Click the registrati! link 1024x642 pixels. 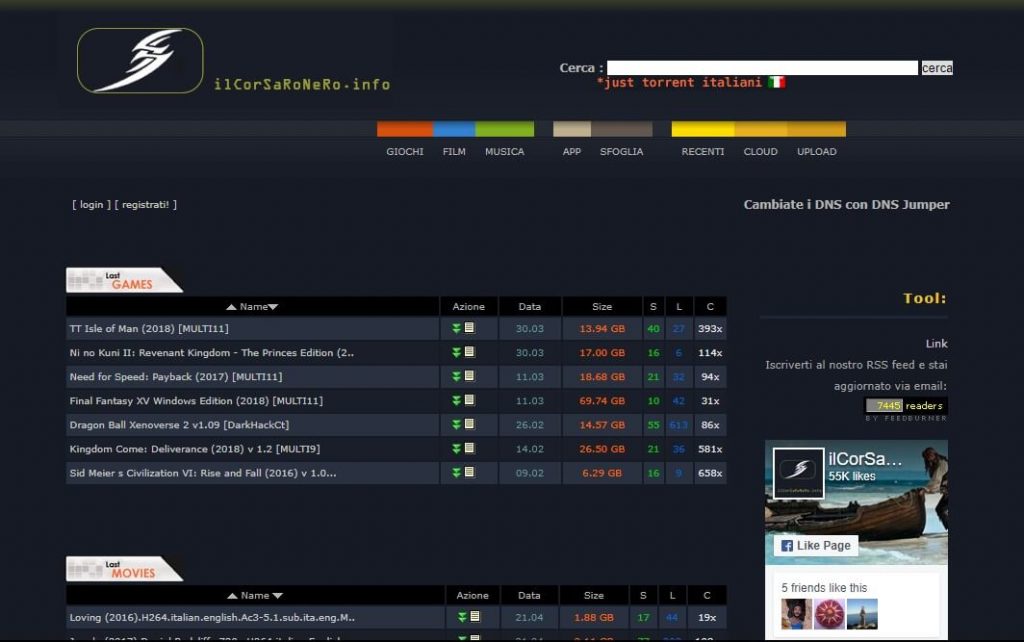[146, 204]
